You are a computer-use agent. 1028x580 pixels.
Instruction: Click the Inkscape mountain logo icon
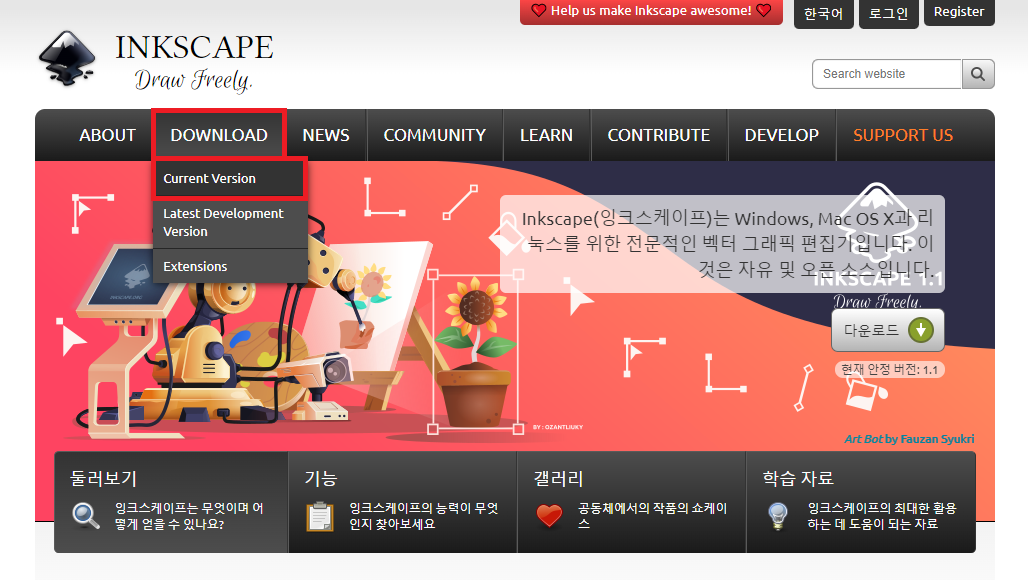pyautogui.click(x=66, y=59)
